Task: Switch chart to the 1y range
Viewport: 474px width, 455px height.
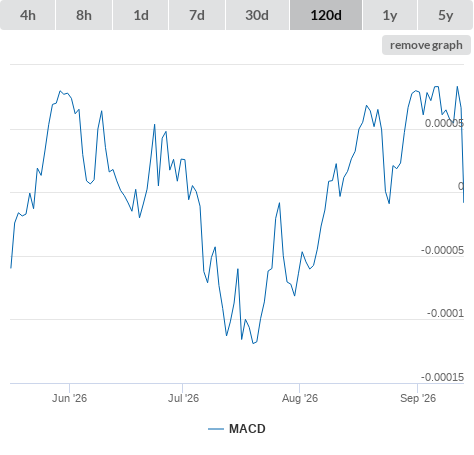Action: tap(390, 15)
